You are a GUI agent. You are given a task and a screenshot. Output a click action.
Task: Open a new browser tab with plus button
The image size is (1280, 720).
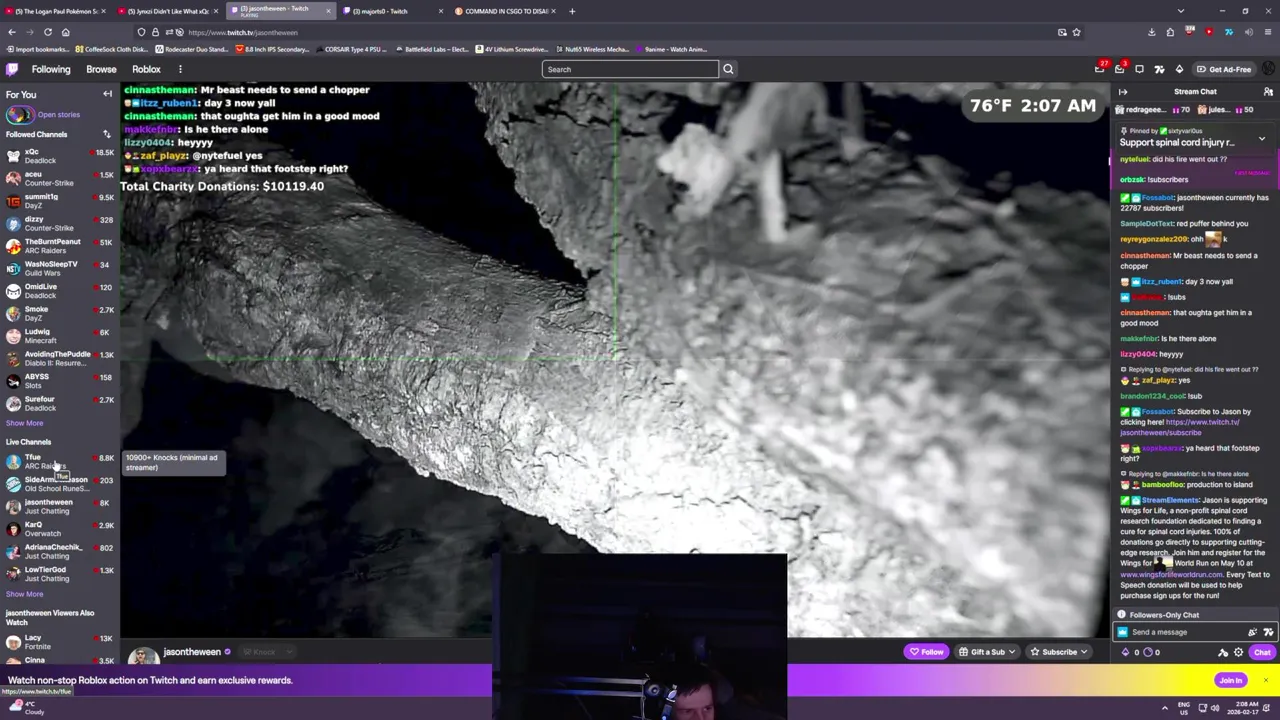(x=572, y=11)
